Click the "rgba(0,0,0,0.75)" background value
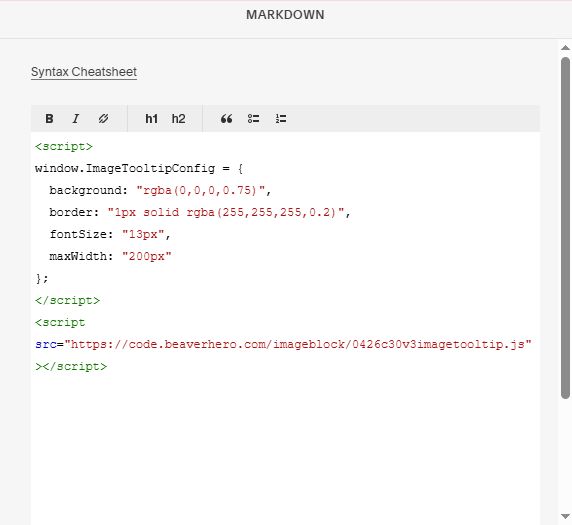 [200, 190]
